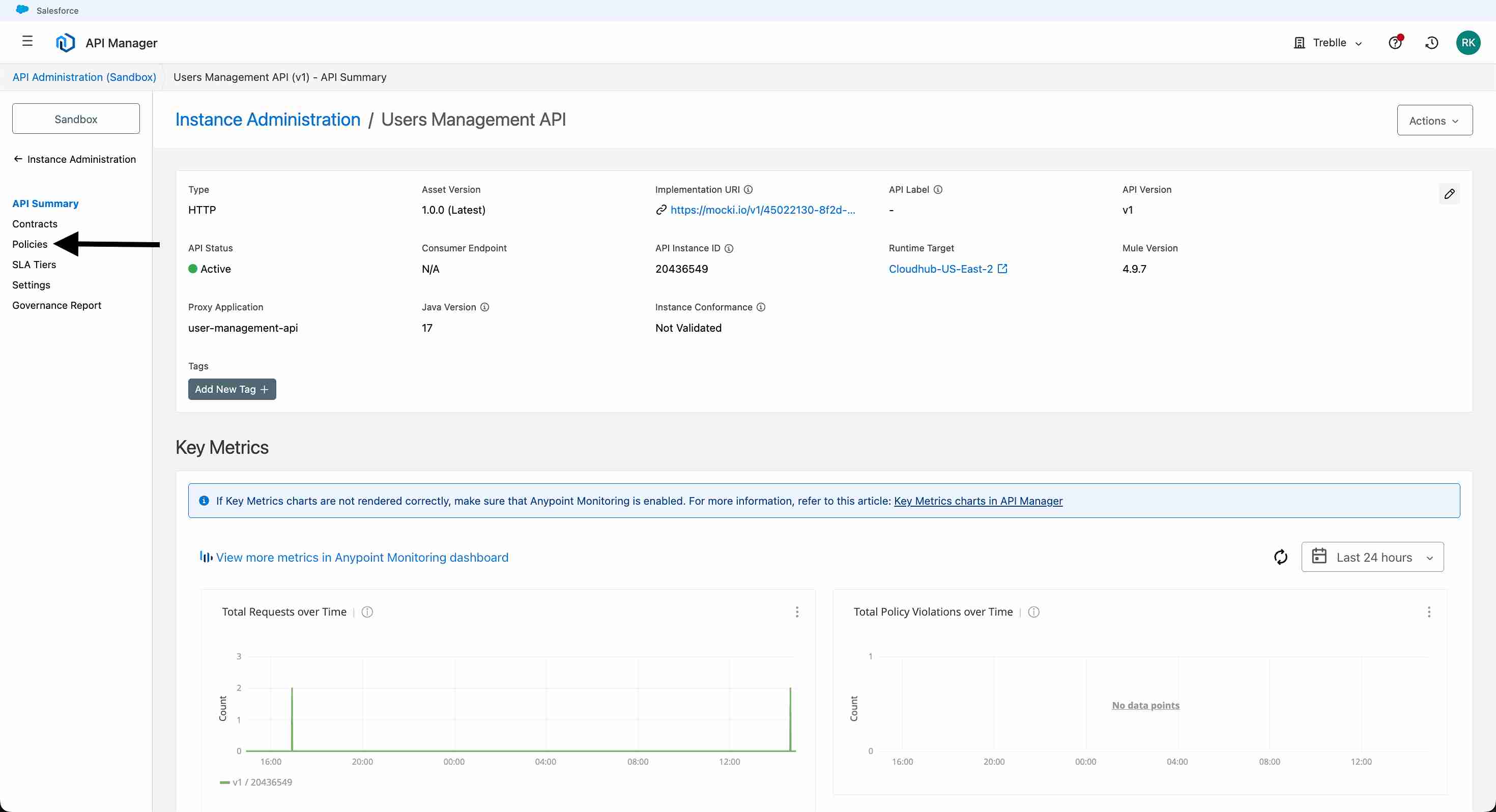Click the pencil edit icon

click(x=1450, y=194)
